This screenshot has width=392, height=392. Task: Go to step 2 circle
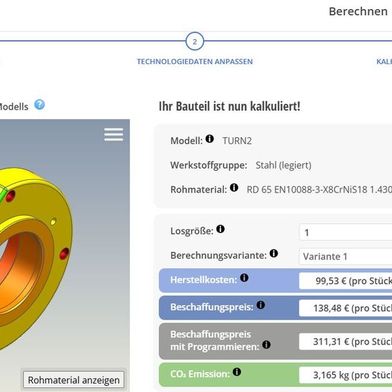point(195,42)
